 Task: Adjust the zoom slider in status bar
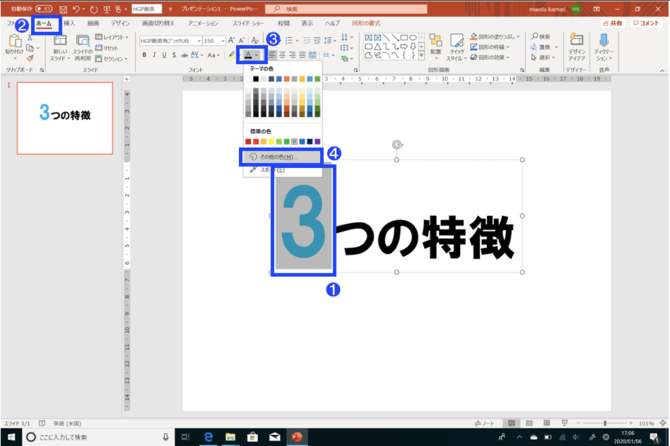(x=605, y=423)
